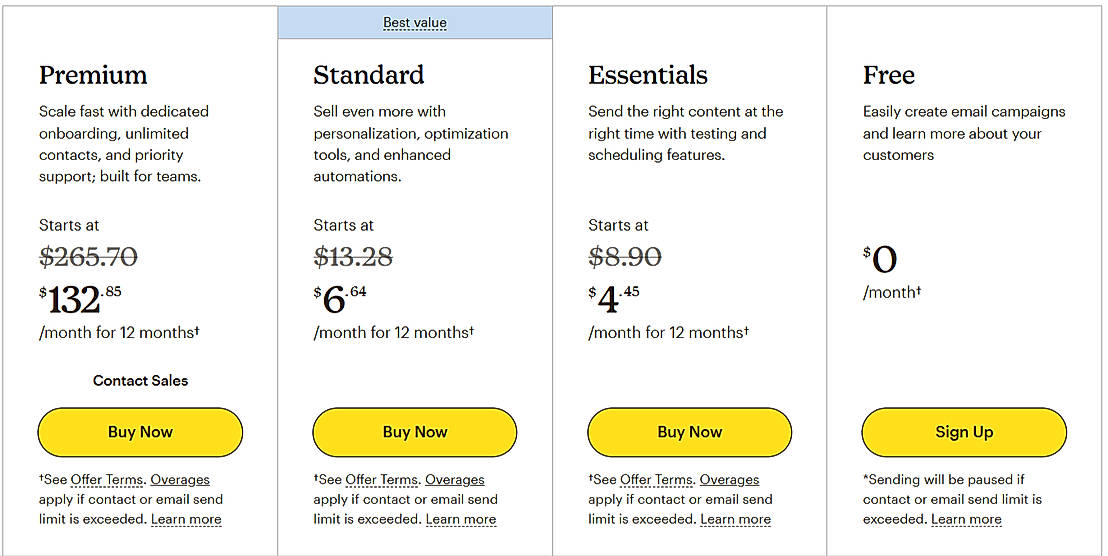
Task: Select the Free plan heading
Action: point(889,75)
